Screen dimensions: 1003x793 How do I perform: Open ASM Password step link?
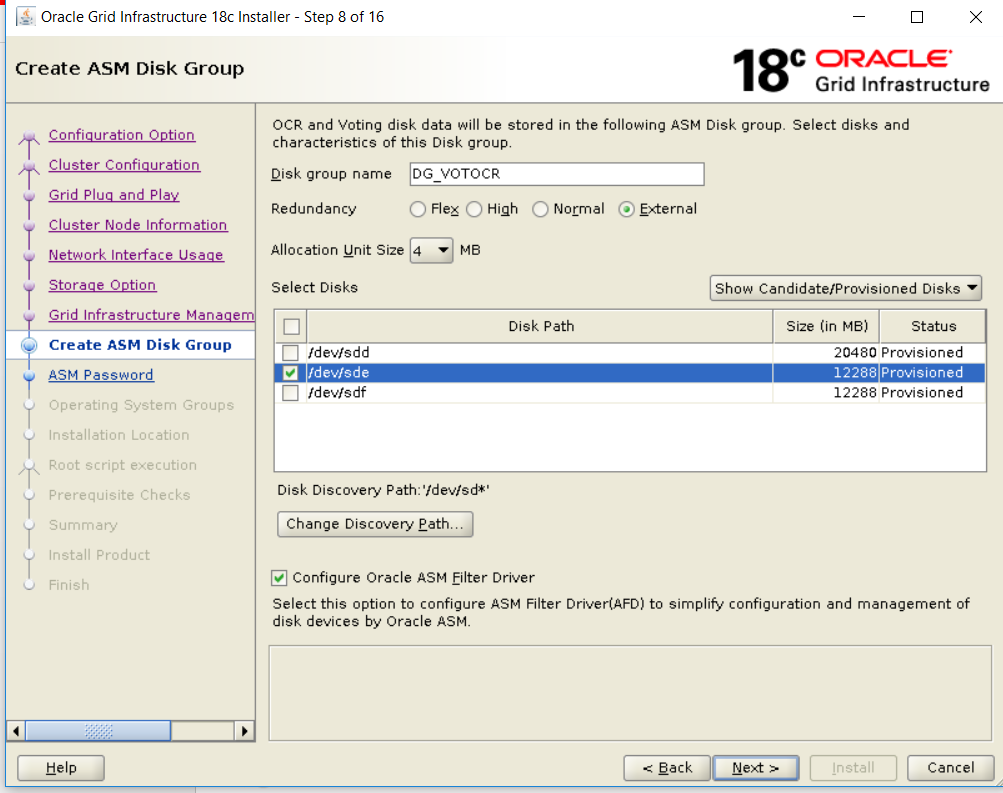101,375
